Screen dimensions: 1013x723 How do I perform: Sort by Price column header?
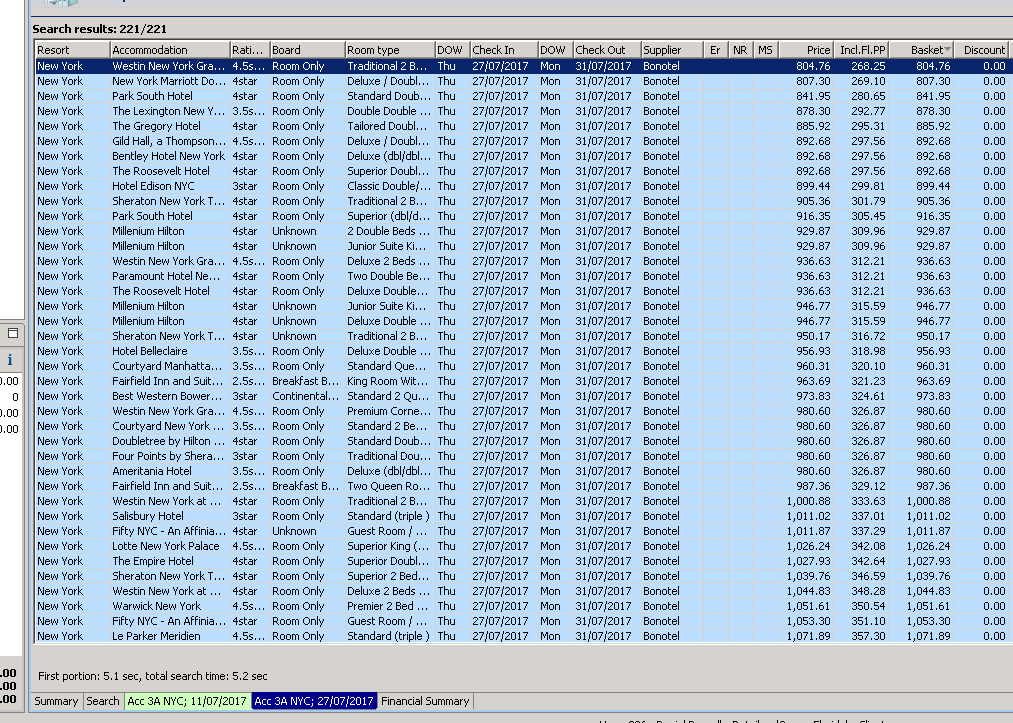[806, 50]
